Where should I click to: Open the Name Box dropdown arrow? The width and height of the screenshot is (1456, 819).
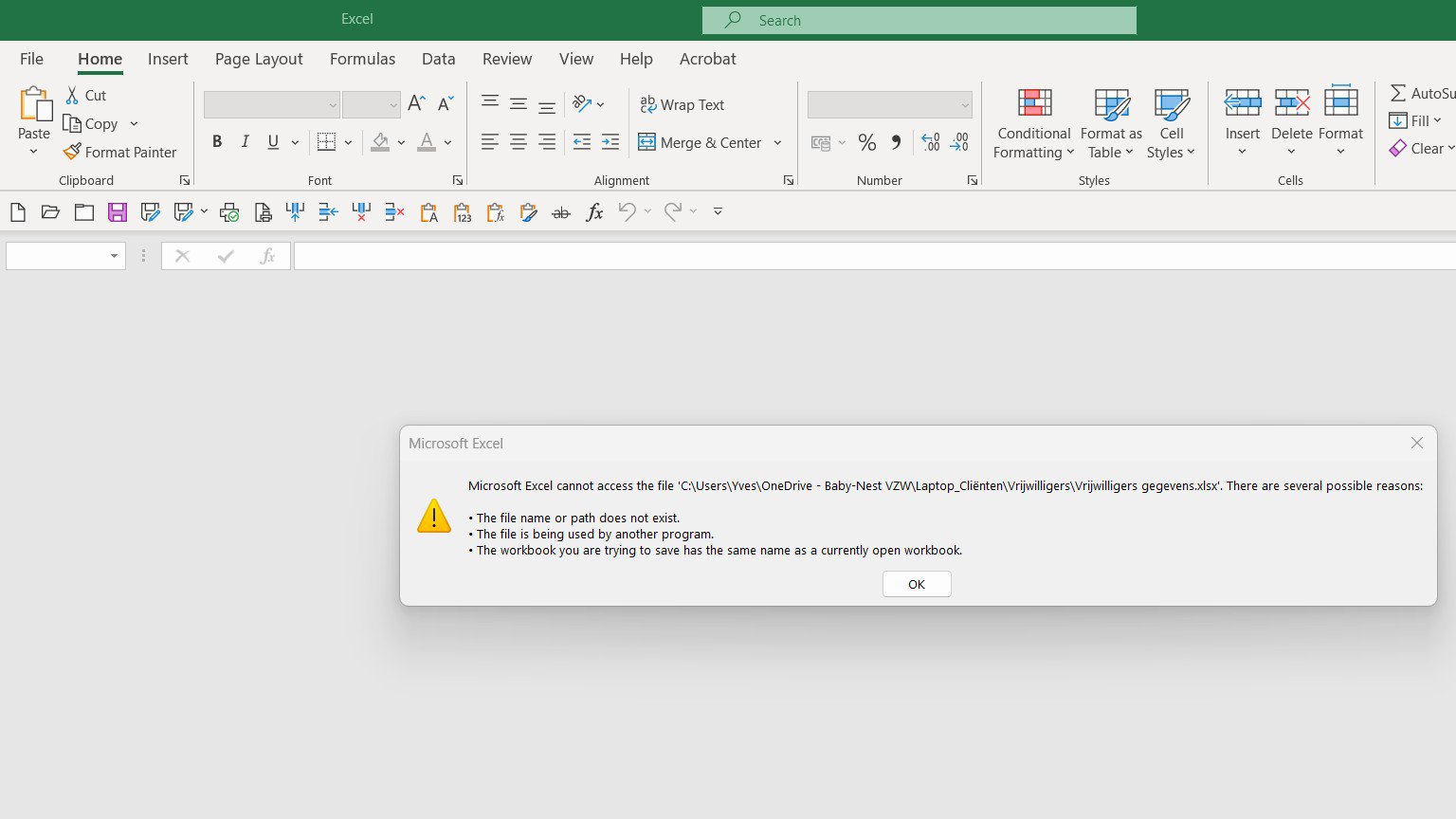tap(114, 256)
